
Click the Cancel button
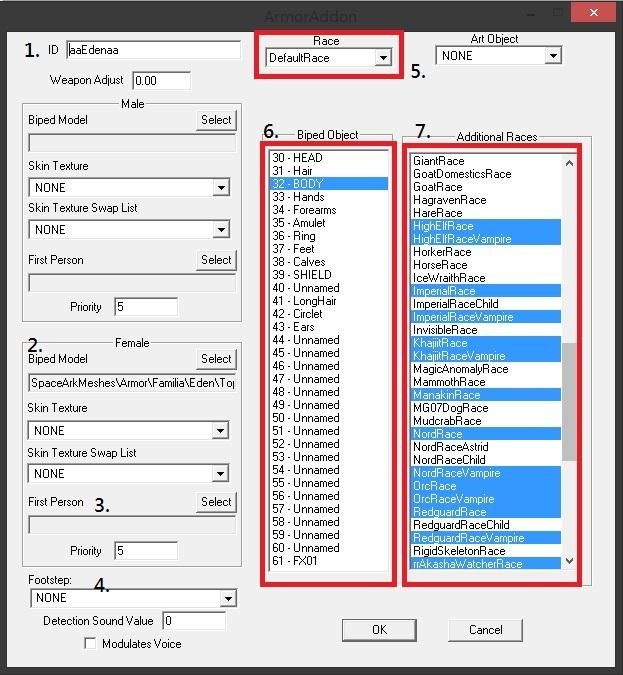pyautogui.click(x=485, y=629)
